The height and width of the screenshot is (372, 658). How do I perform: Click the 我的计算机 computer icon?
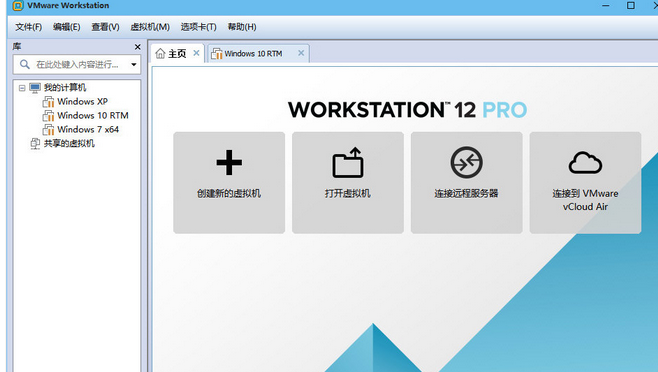(35, 88)
